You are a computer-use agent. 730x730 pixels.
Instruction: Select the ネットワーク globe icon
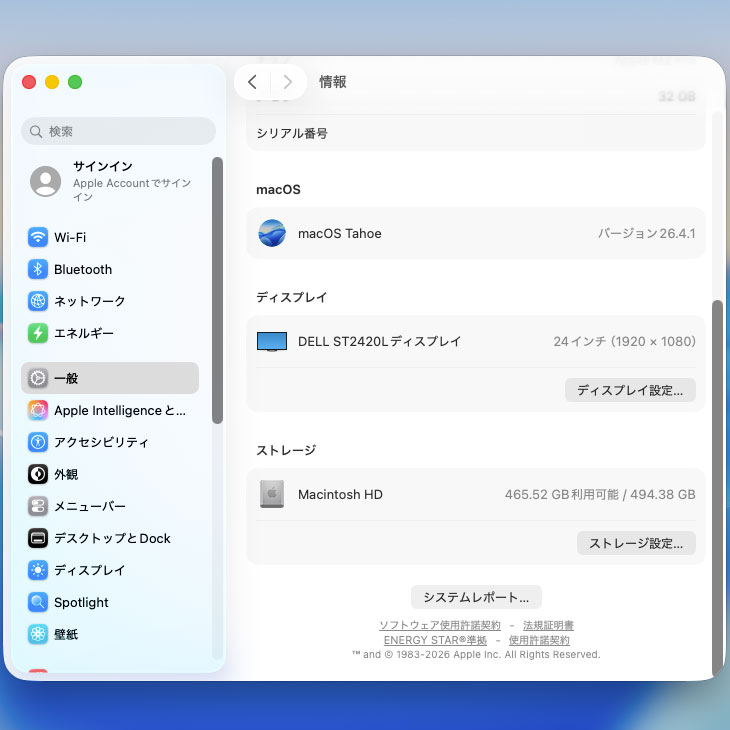click(38, 301)
